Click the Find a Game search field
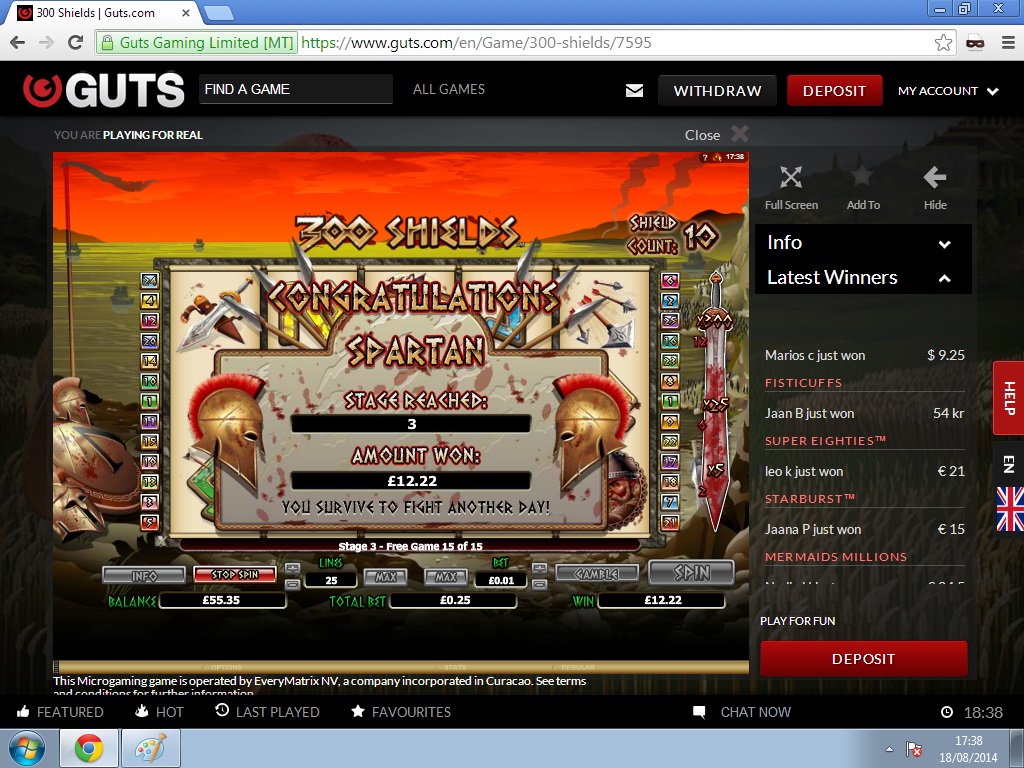Image resolution: width=1024 pixels, height=768 pixels. 295,89
